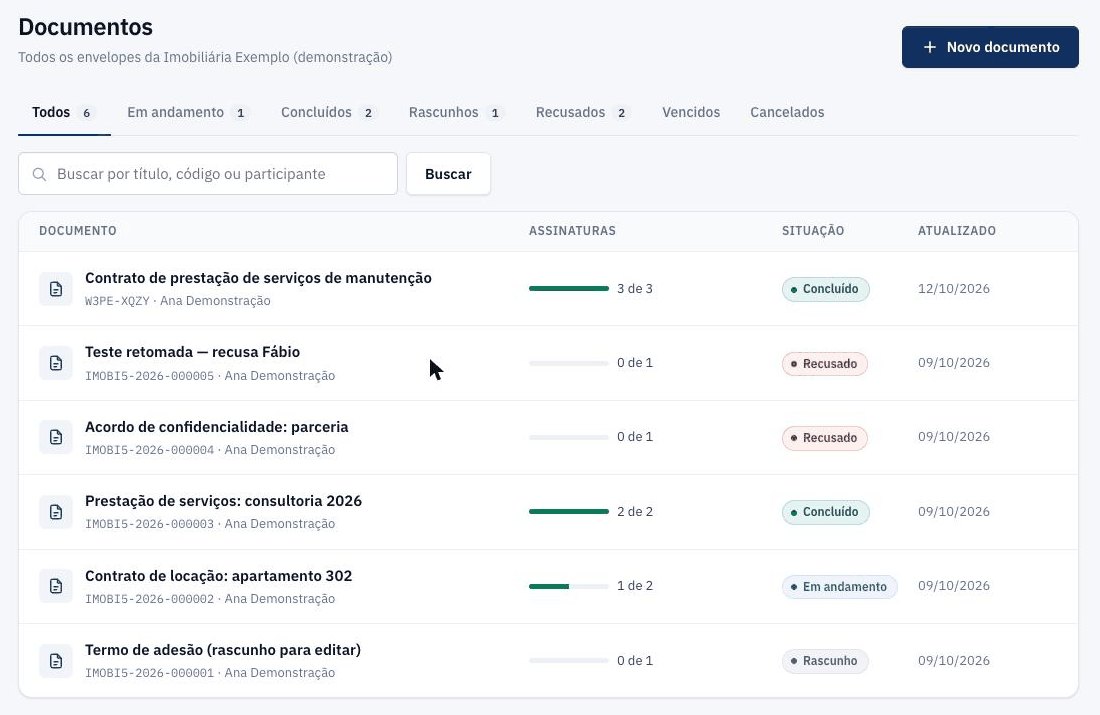The image size is (1100, 715).
Task: Click the DOCUMENTO column header
Action: [x=78, y=231]
